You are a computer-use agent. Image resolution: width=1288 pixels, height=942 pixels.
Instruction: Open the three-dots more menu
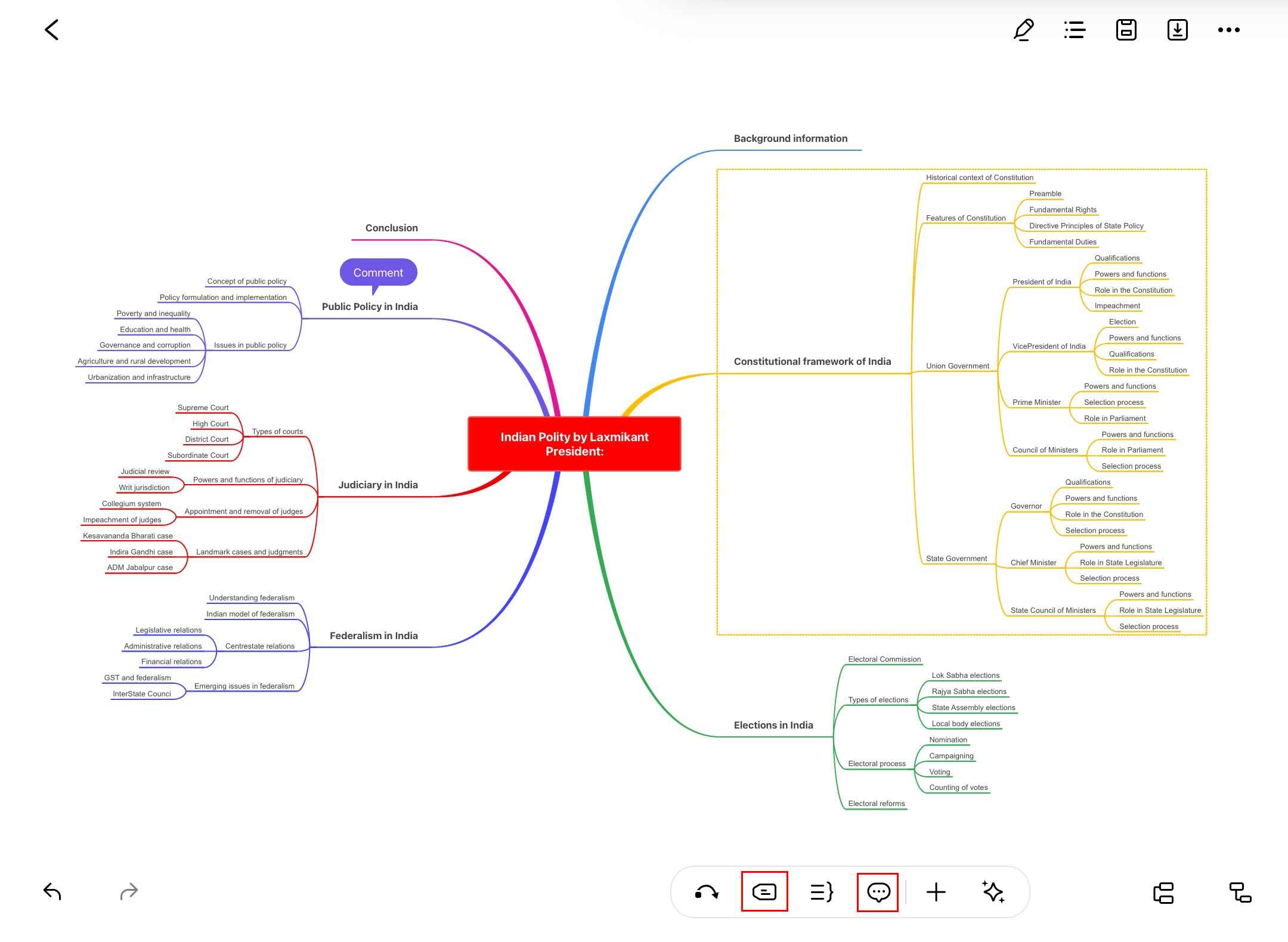point(1228,30)
